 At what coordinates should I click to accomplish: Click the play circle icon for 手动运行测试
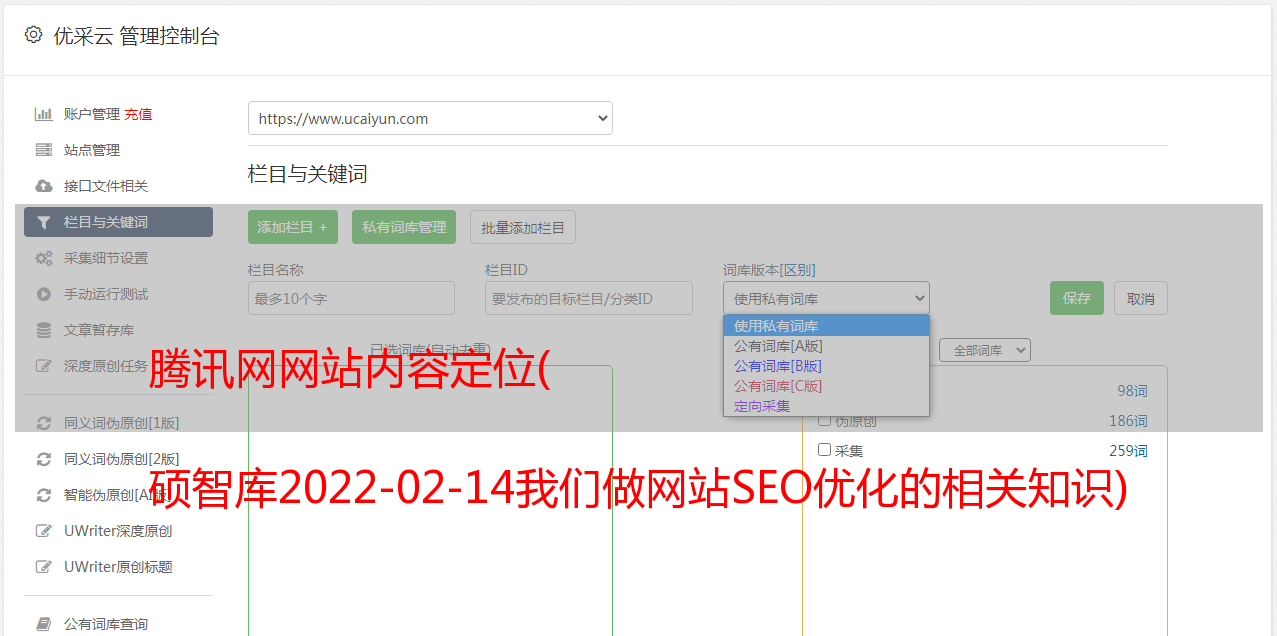point(44,294)
